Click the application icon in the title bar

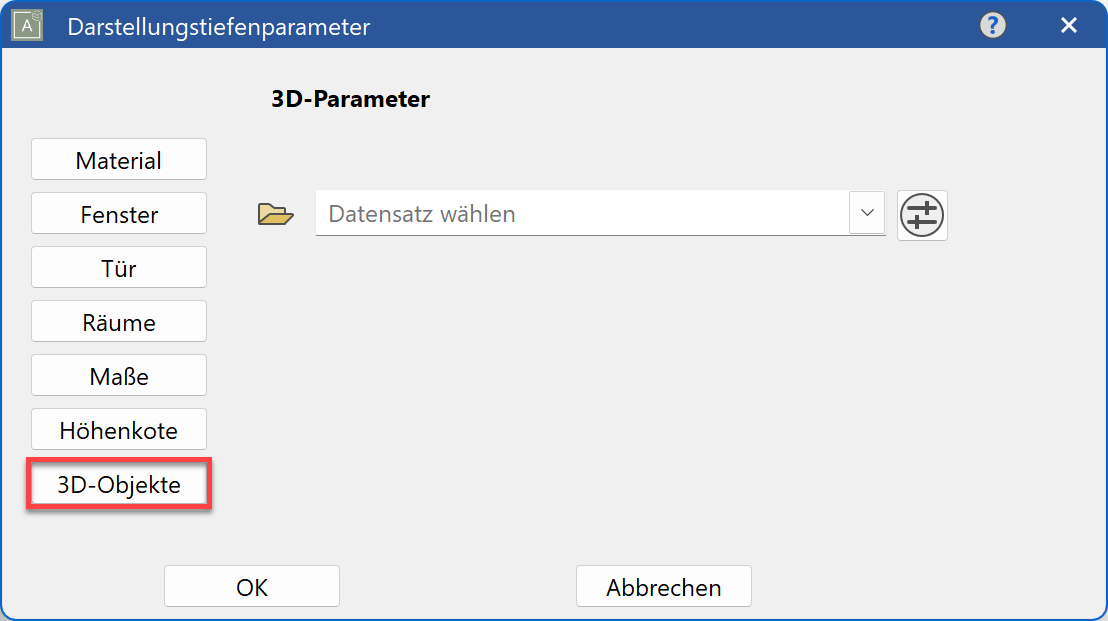coord(25,24)
